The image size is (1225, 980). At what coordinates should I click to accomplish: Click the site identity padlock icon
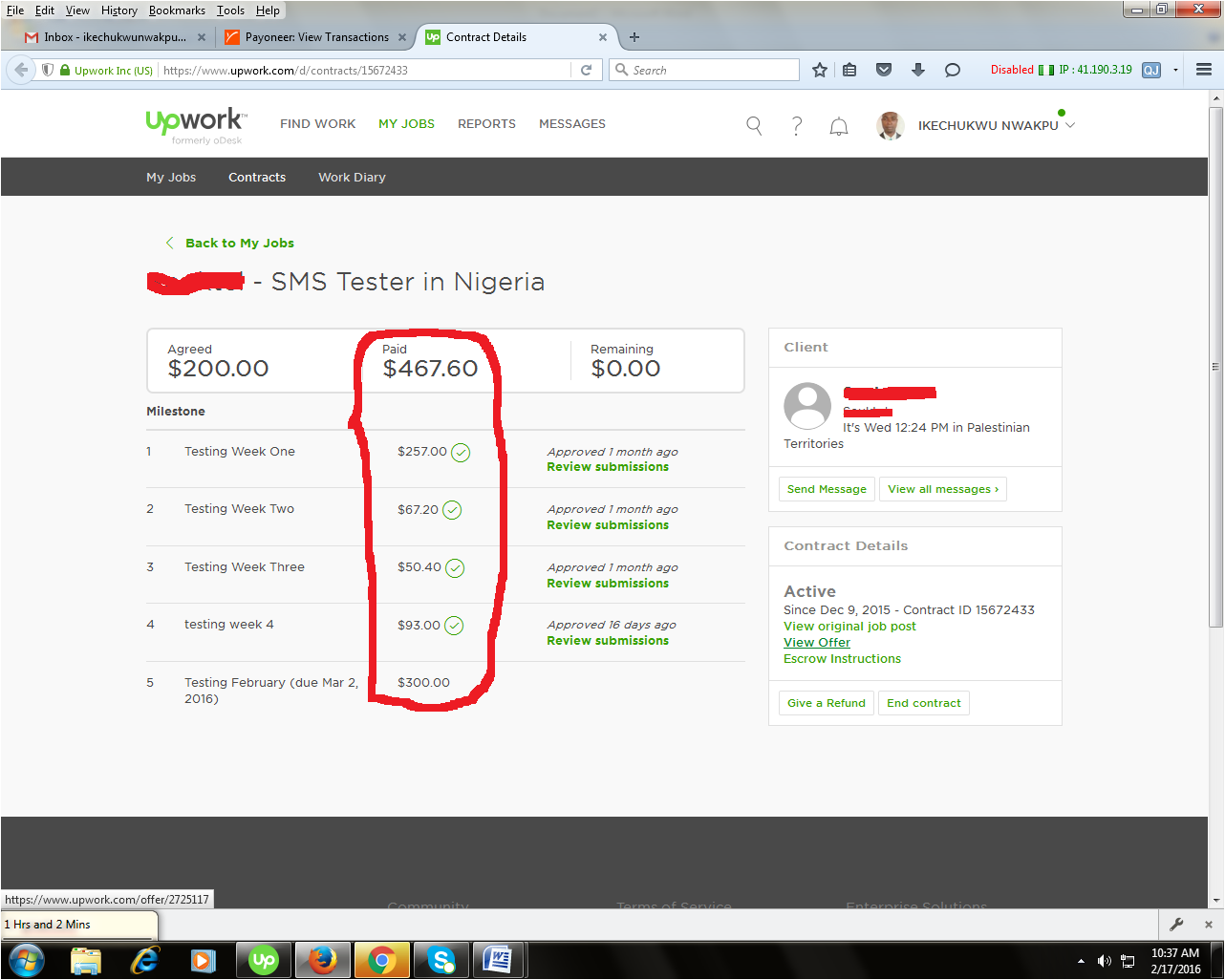65,70
